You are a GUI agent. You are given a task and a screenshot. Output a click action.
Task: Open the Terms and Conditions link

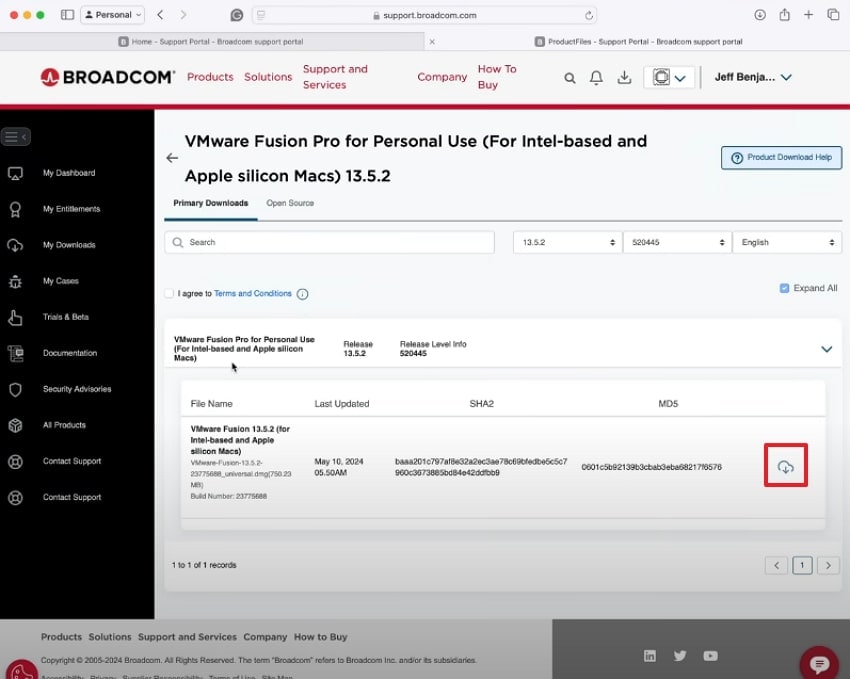coord(253,293)
